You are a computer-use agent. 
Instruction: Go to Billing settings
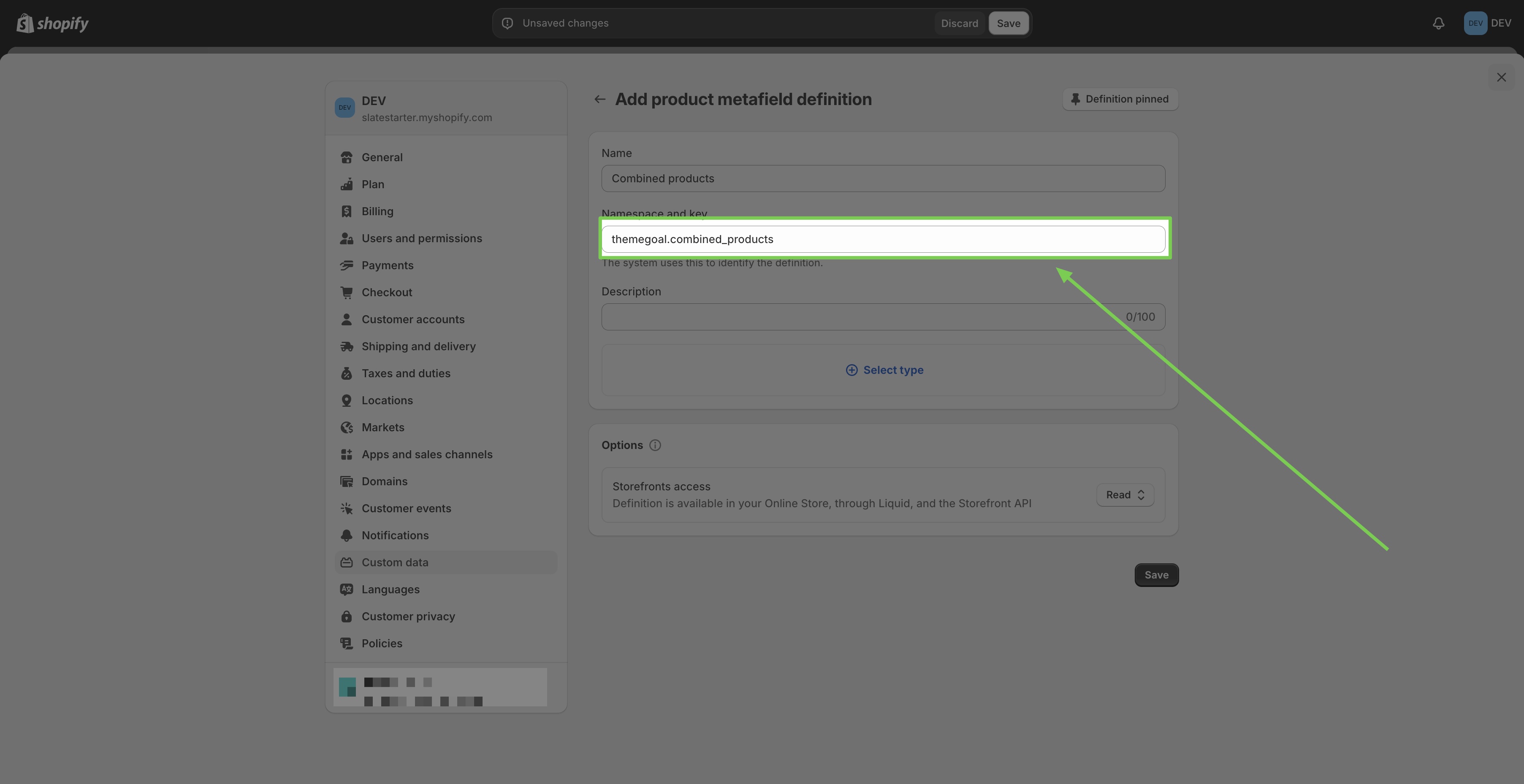(x=446, y=212)
